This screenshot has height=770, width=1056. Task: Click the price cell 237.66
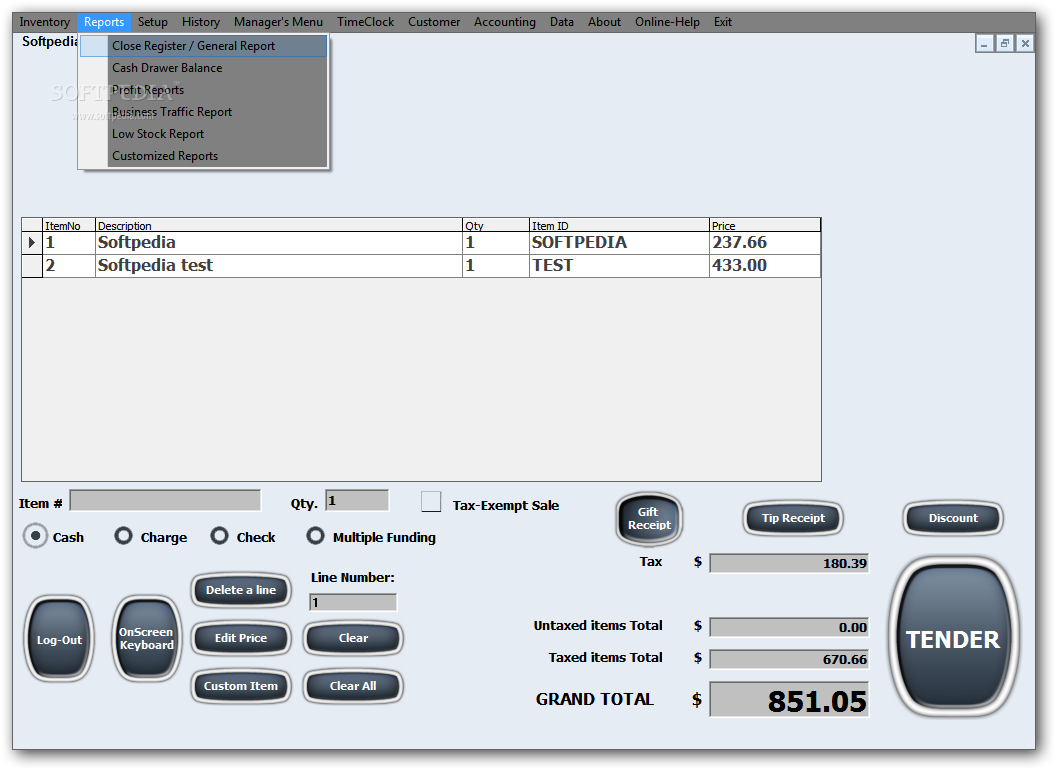[x=764, y=243]
